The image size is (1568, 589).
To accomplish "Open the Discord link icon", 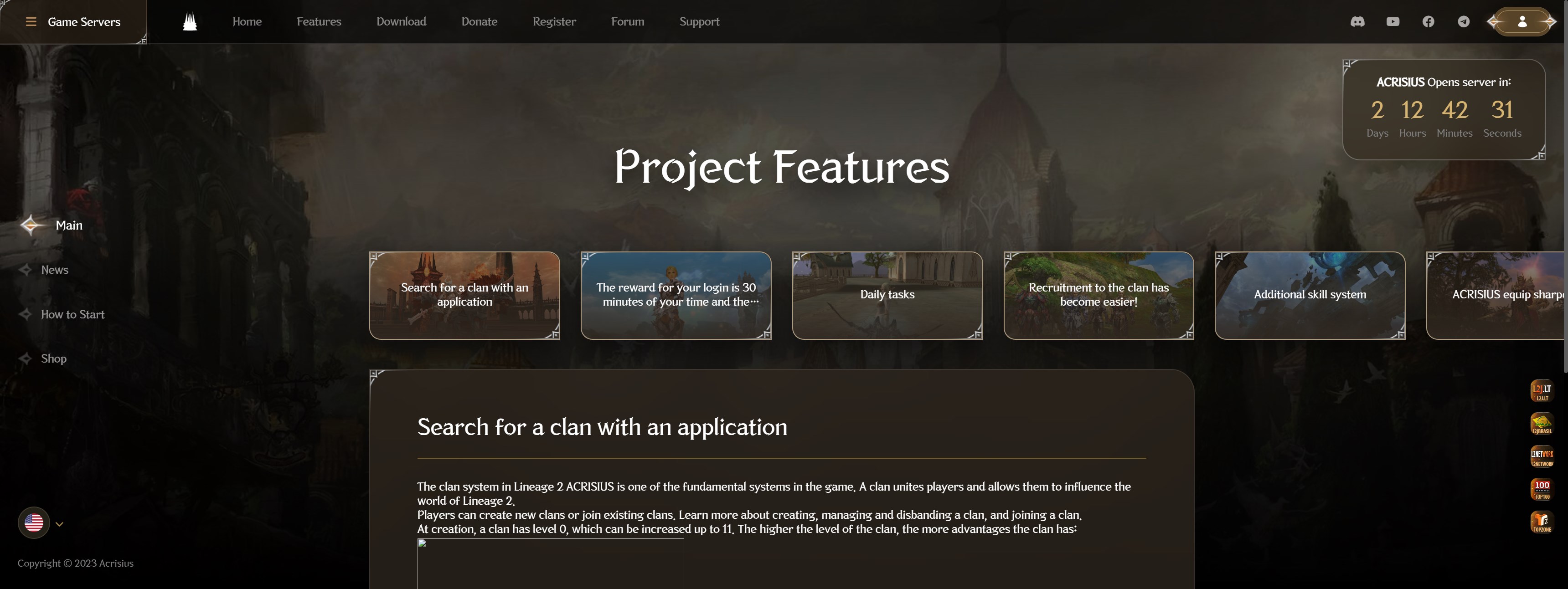I will point(1357,22).
